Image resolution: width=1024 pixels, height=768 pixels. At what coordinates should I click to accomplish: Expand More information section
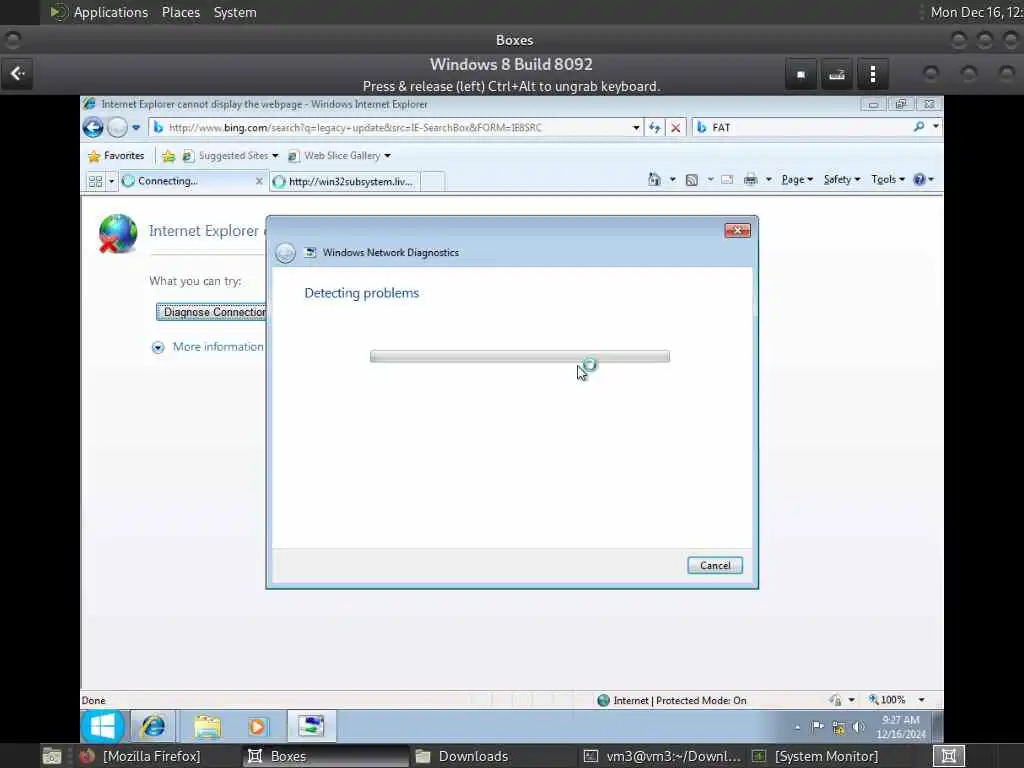[208, 347]
